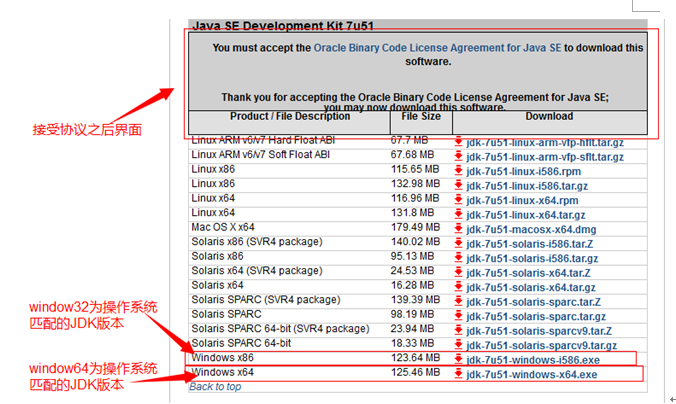676x404 pixels.
Task: Download jdk-7u51-solaris-i586.tar.Z file
Action: pyautogui.click(x=529, y=244)
